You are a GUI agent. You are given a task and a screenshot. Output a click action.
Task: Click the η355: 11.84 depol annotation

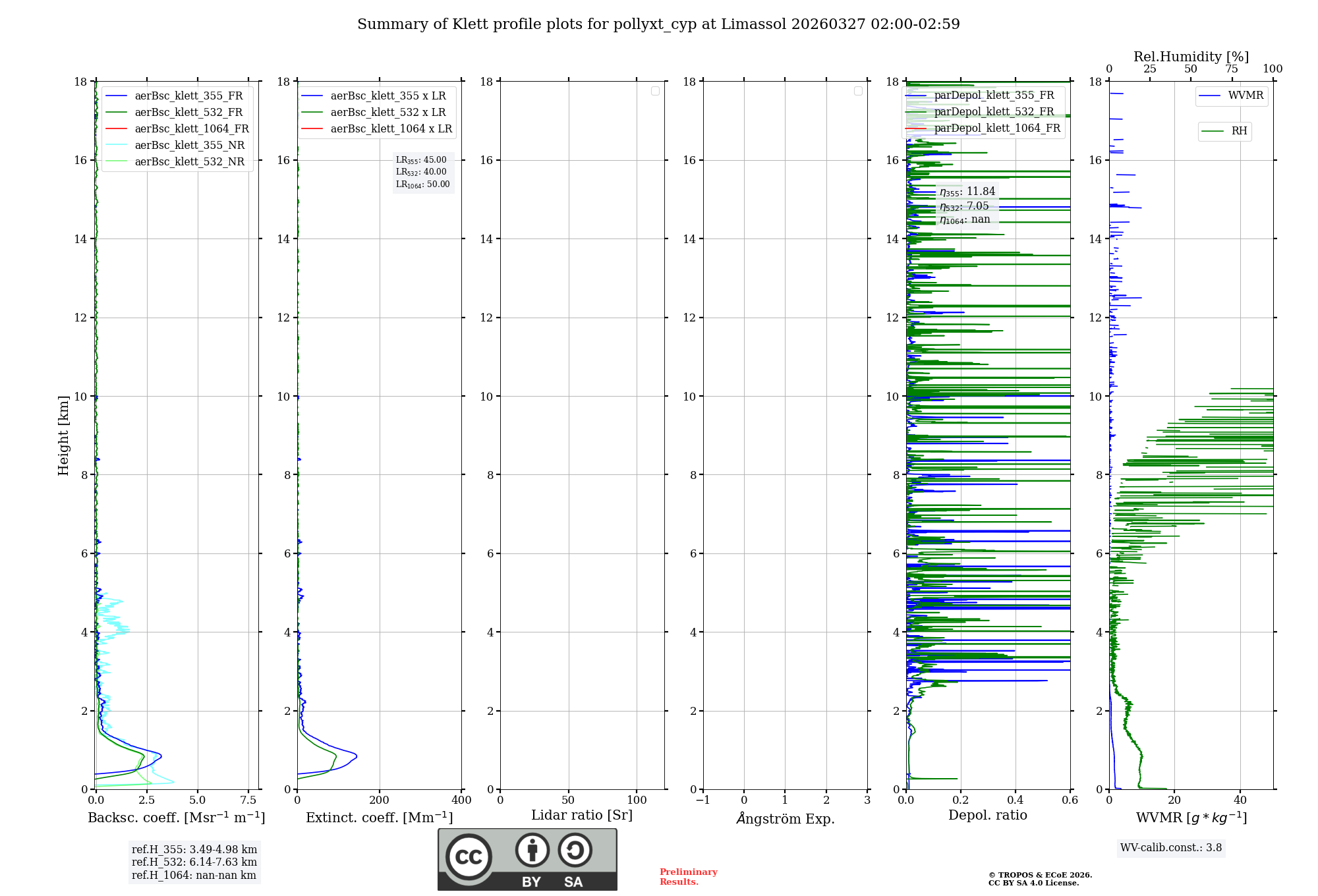tap(967, 192)
